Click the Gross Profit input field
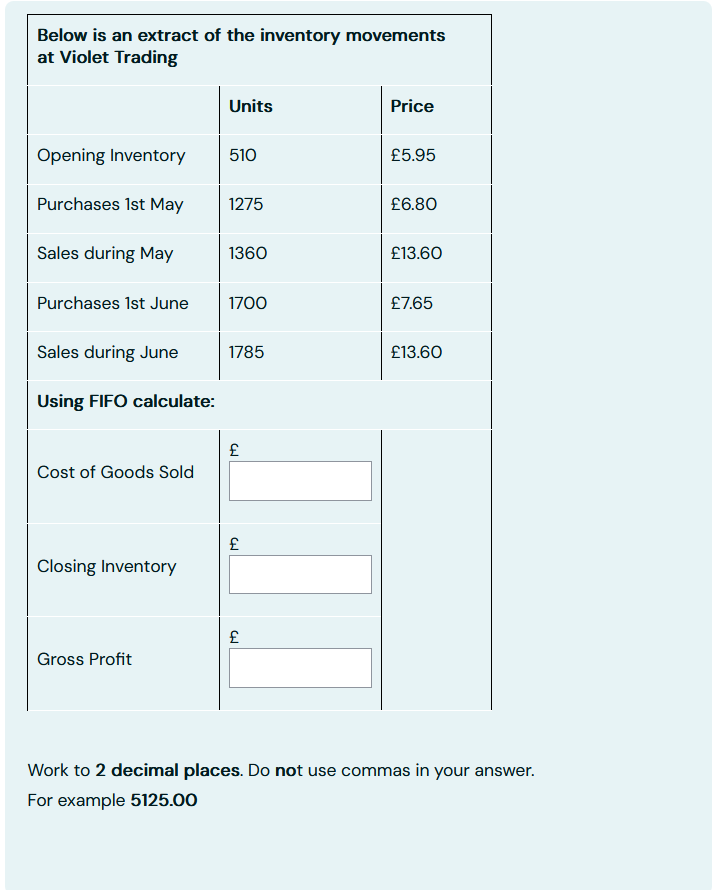The width and height of the screenshot is (715, 890). click(299, 667)
